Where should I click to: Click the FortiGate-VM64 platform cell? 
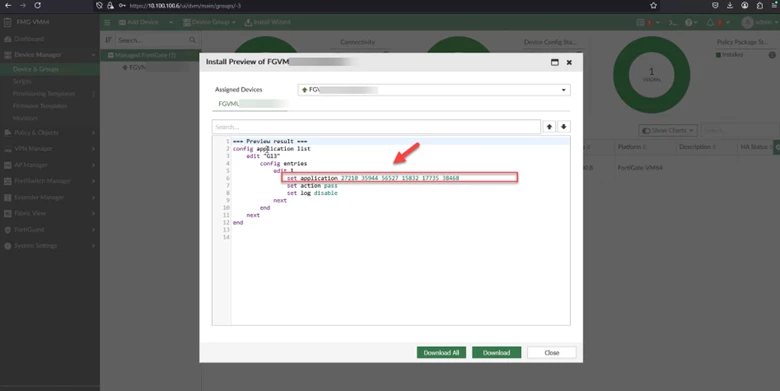click(x=640, y=168)
